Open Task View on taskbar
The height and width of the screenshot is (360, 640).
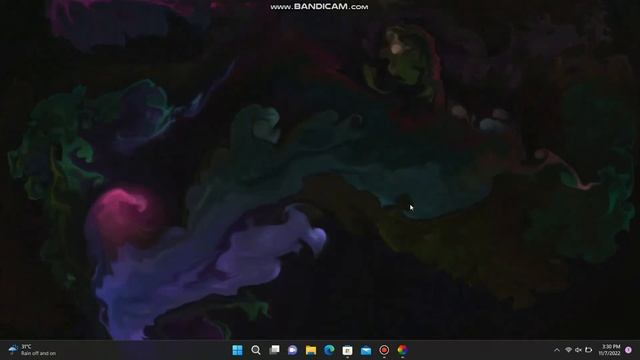click(274, 350)
